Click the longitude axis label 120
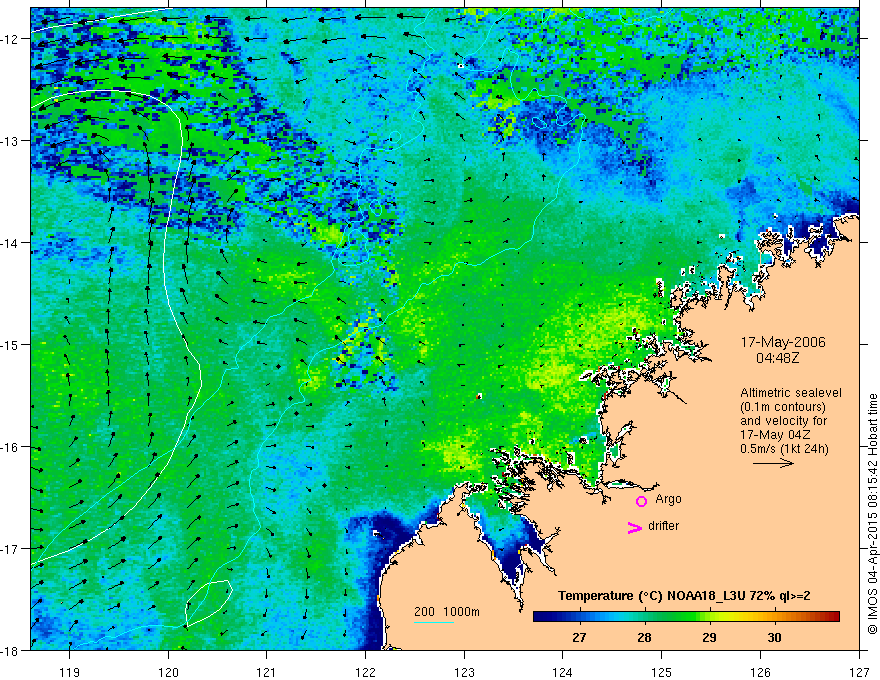 [x=168, y=672]
